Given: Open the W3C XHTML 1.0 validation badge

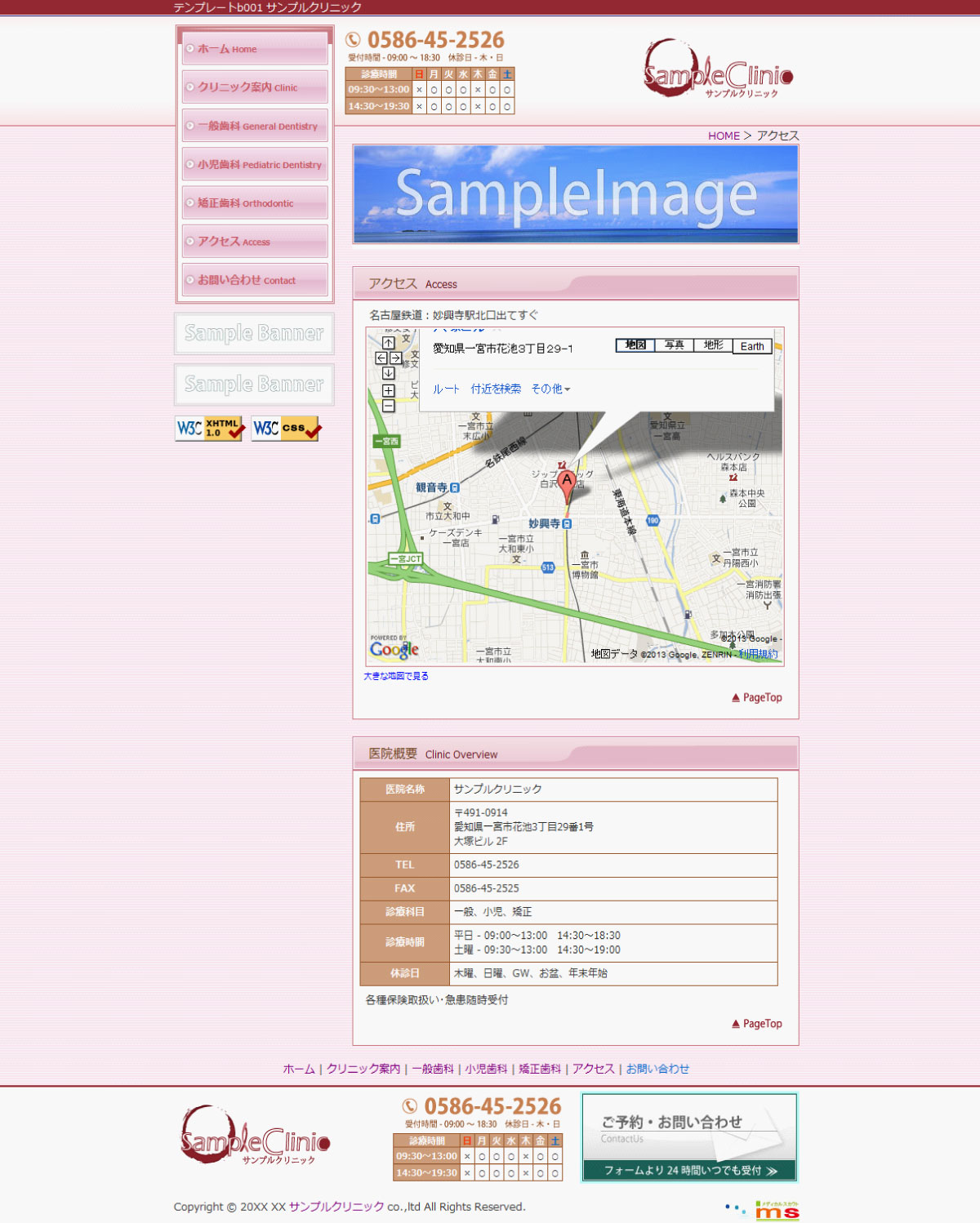Looking at the screenshot, I should (x=210, y=429).
